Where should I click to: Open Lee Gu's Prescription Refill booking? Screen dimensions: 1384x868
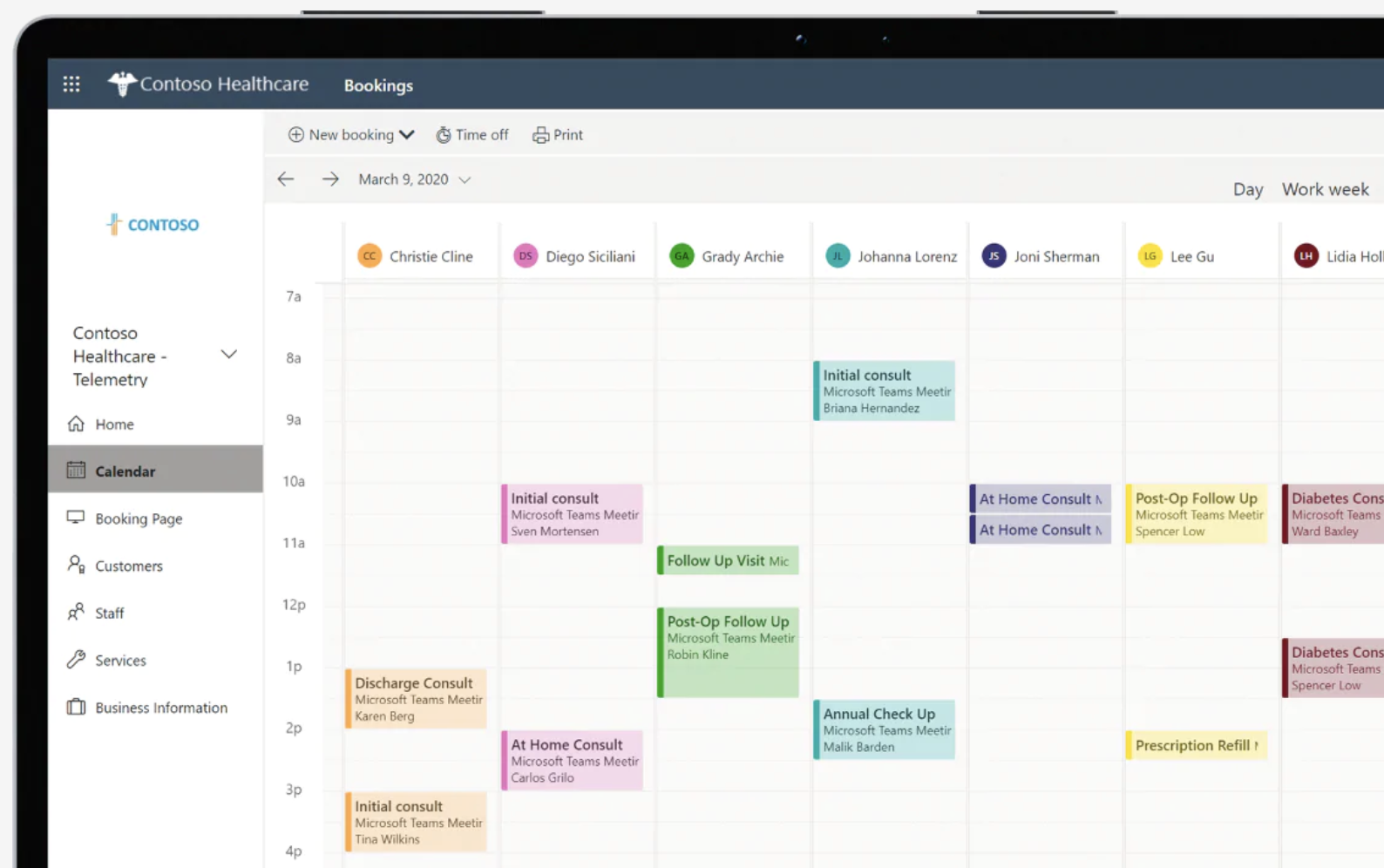(1197, 745)
